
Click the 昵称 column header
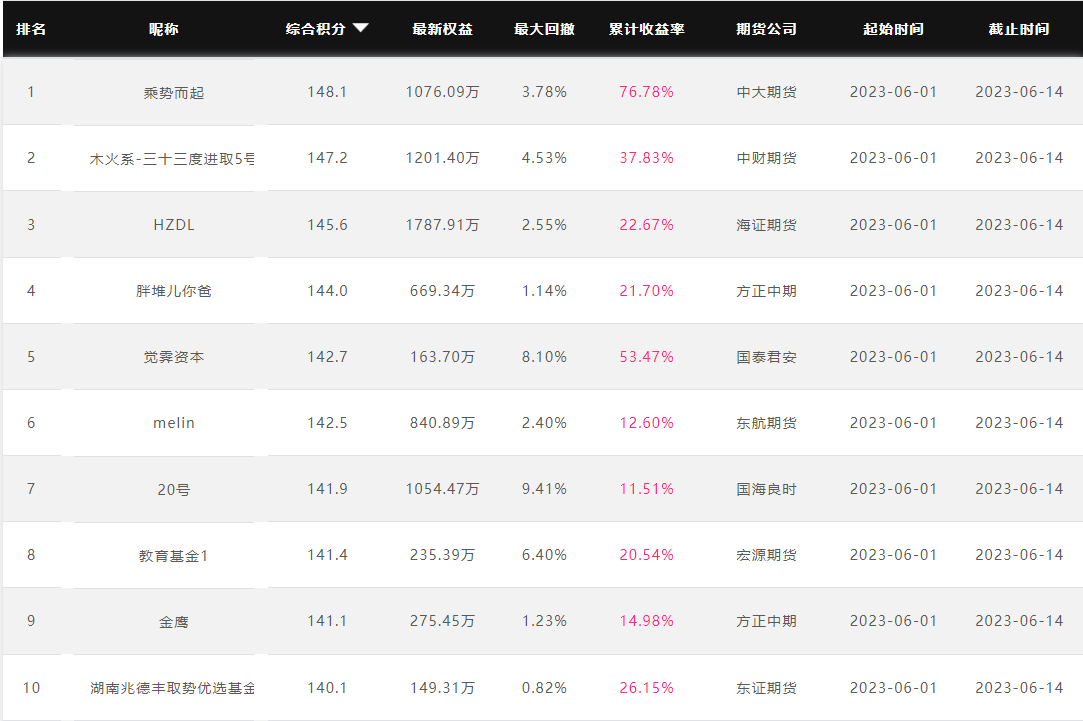pos(164,29)
